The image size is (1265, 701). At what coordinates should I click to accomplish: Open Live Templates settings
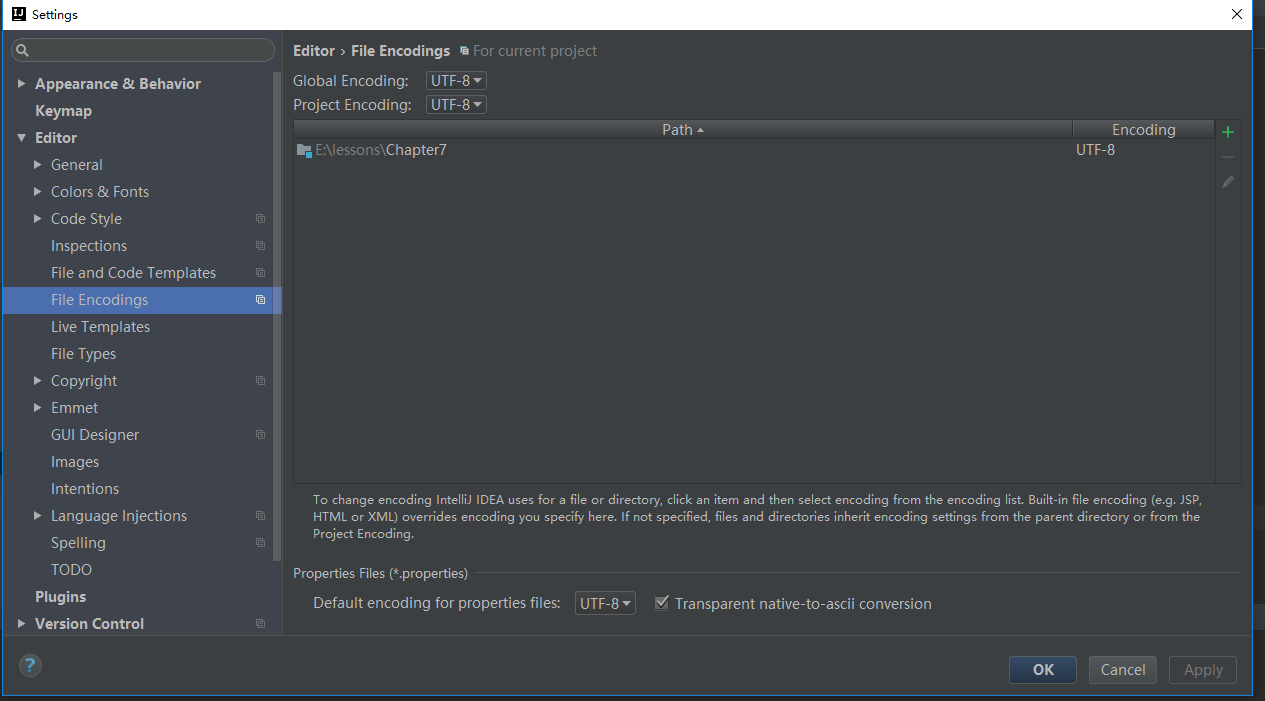[x=100, y=327]
